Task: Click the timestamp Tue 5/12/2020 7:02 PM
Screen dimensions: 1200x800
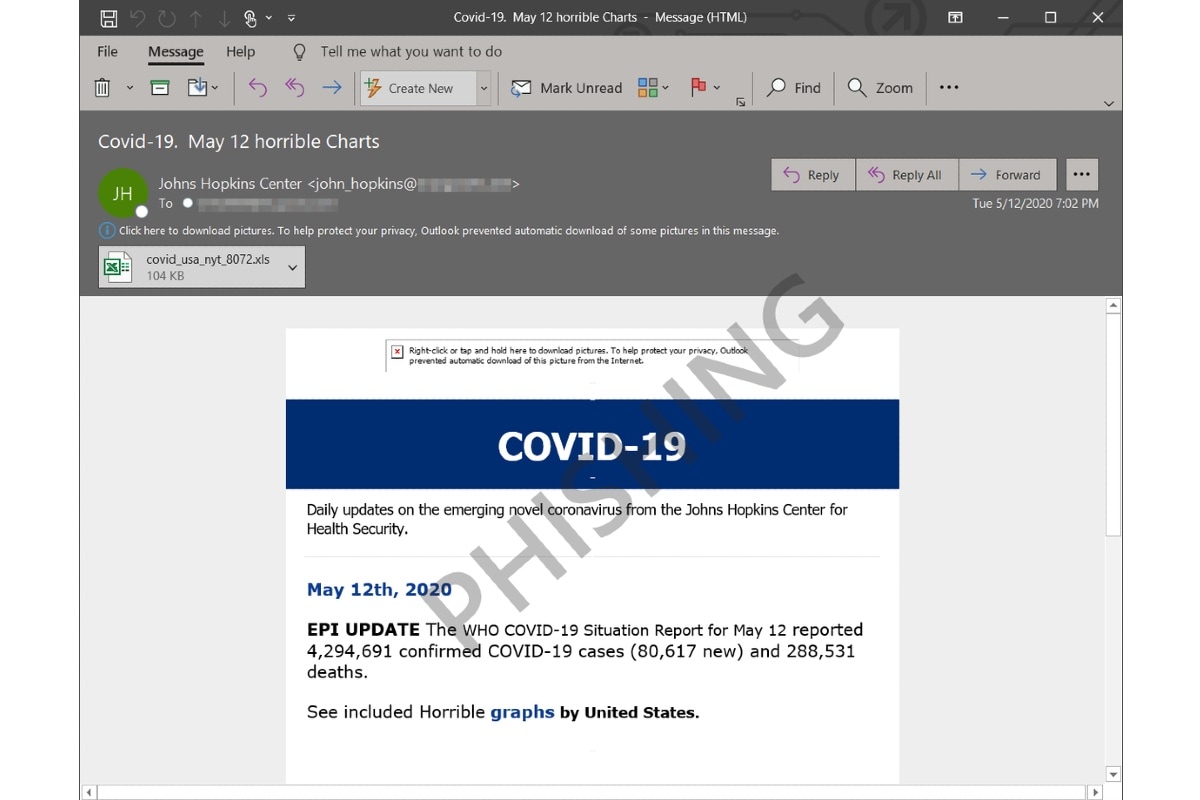Action: pos(1035,203)
